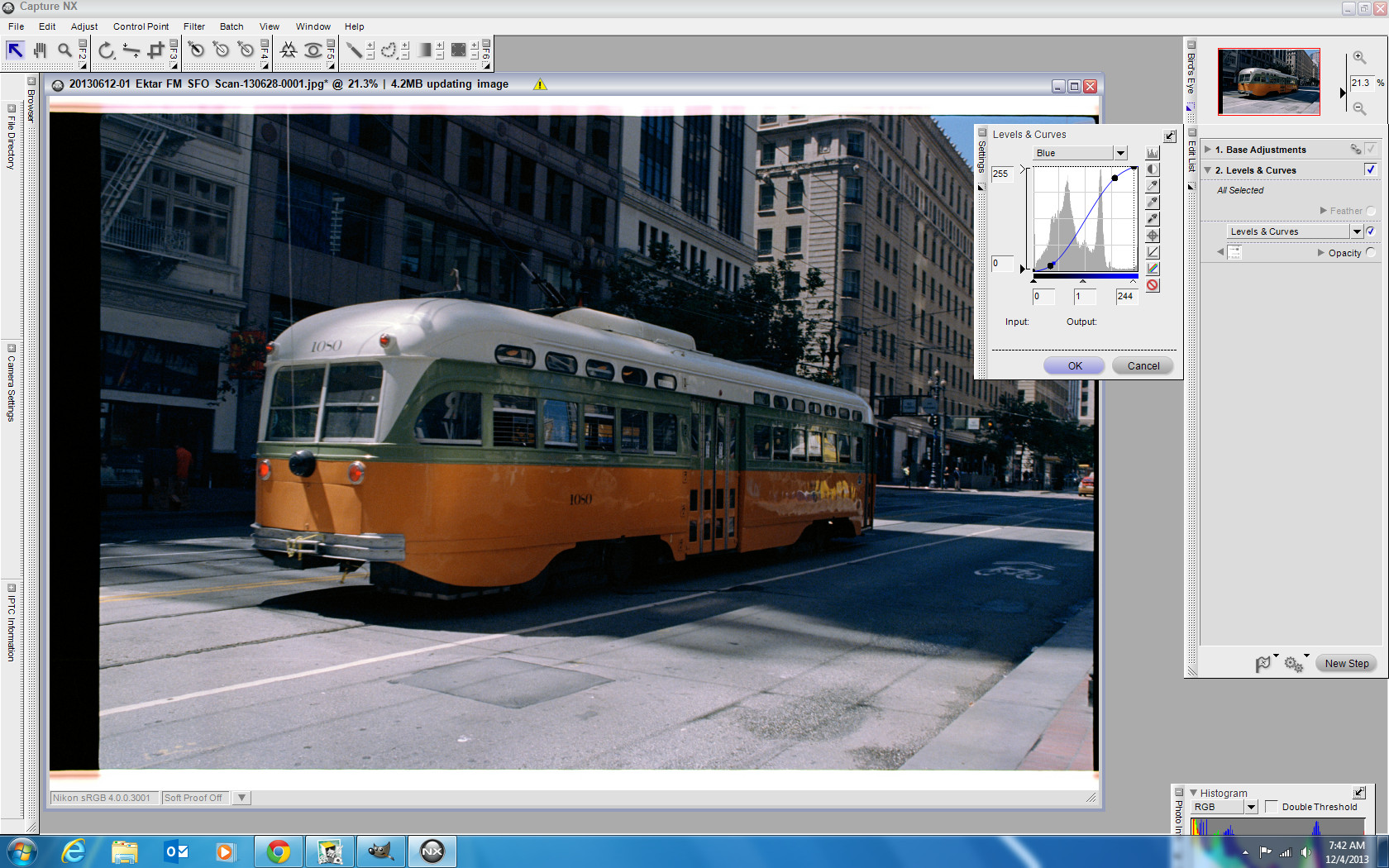
Task: Click the Auto Contrast half-circle icon
Action: pyautogui.click(x=1153, y=169)
